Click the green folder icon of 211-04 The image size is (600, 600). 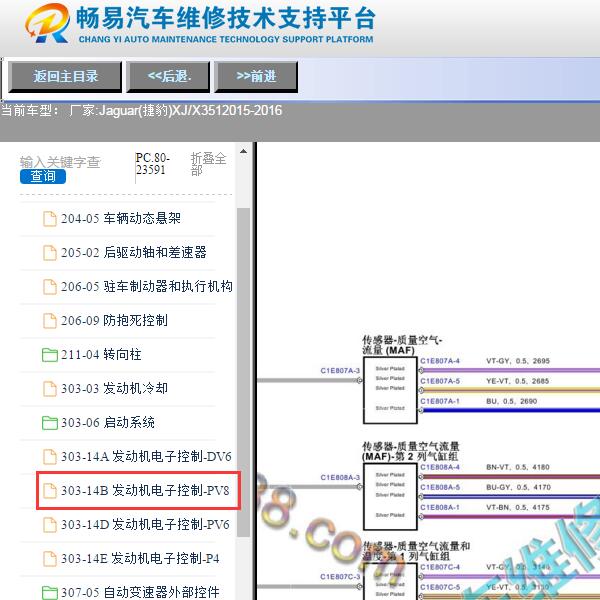click(50, 355)
